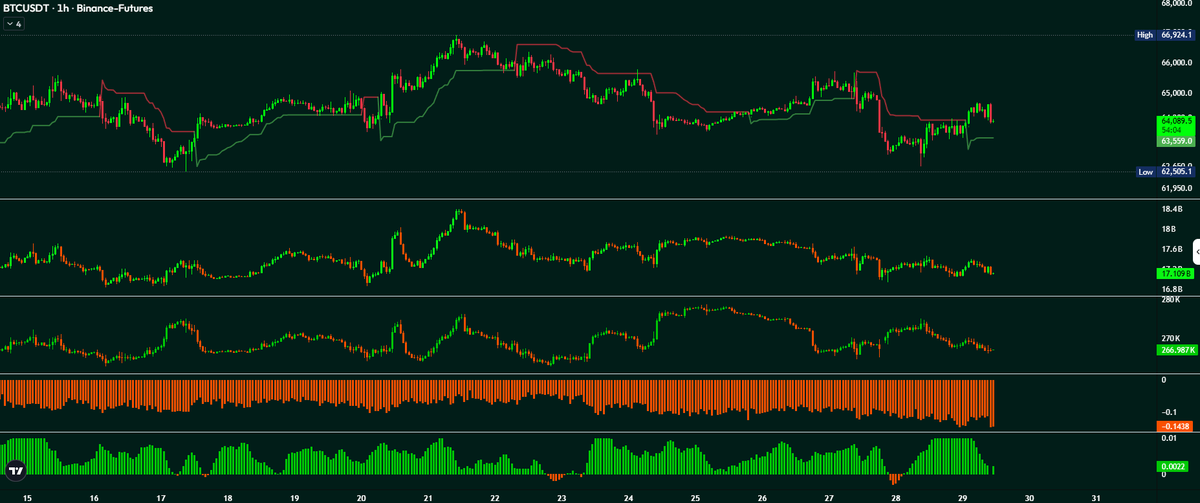This screenshot has width=1200, height=503.
Task: Click the 266.987K value label
Action: pyautogui.click(x=1176, y=350)
